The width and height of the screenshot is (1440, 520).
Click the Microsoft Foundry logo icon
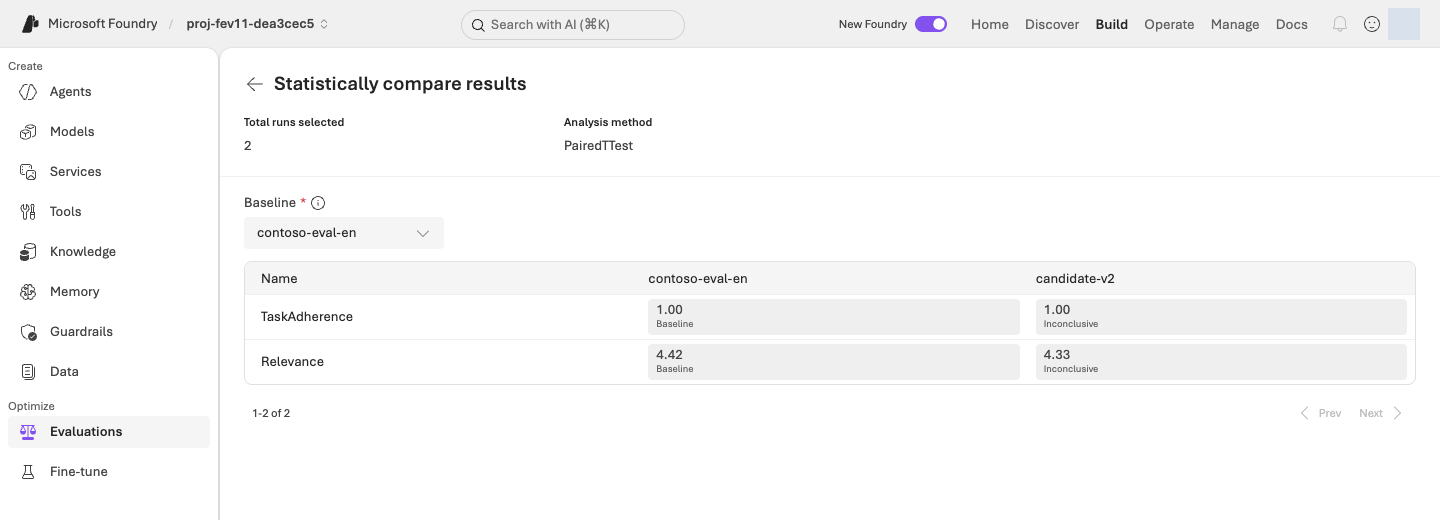coord(30,24)
